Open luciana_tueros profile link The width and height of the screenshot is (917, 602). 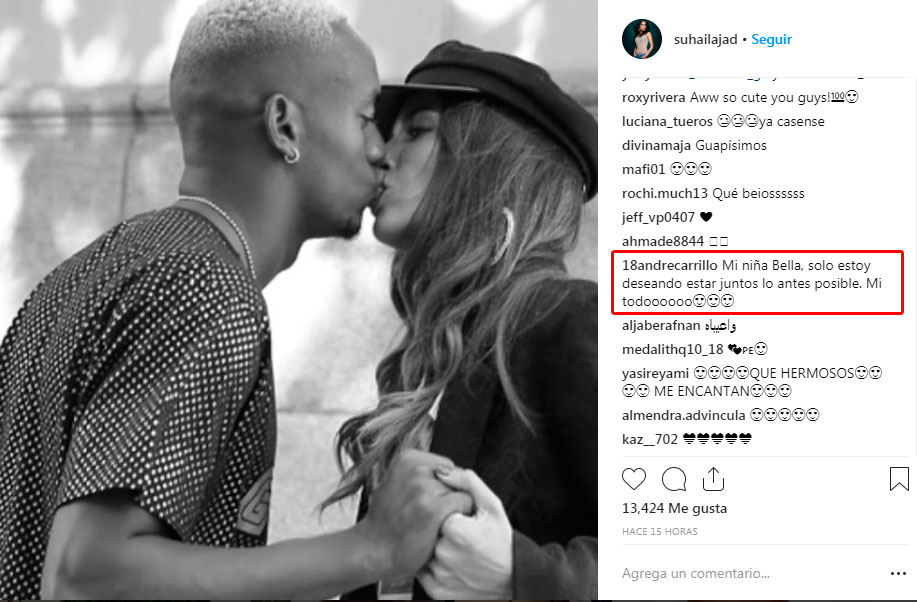click(667, 122)
